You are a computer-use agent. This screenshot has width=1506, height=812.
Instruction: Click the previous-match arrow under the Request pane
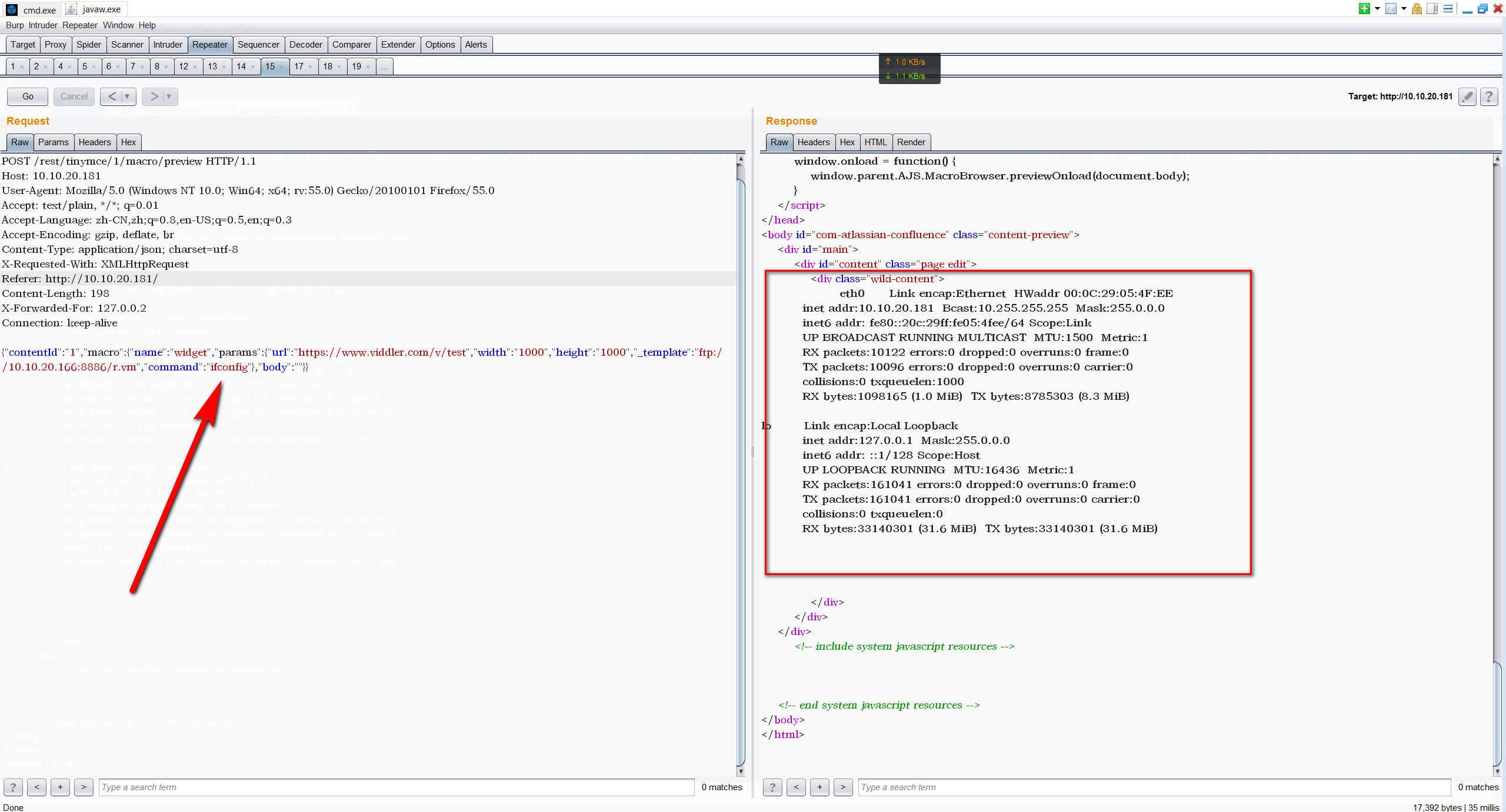(x=36, y=787)
